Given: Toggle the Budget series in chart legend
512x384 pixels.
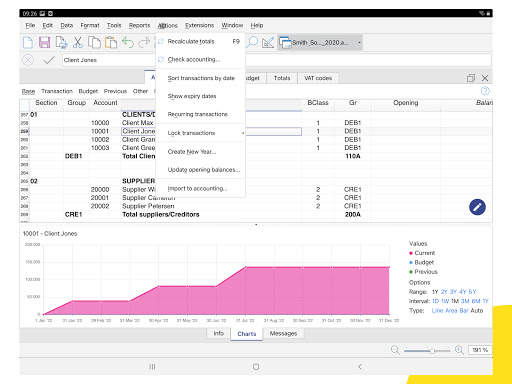Looking at the screenshot, I should point(421,262).
